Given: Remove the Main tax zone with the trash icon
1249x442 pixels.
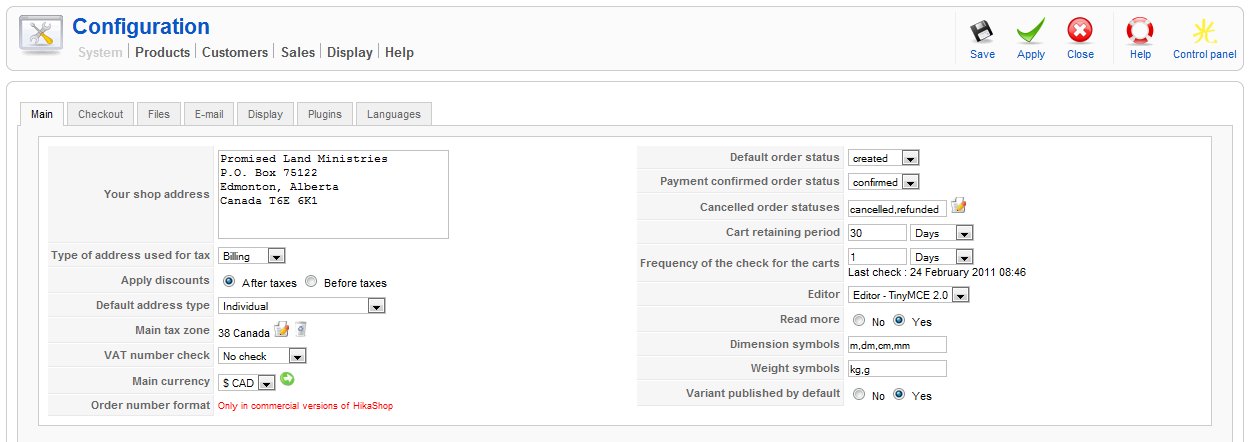Looking at the screenshot, I should click(301, 329).
